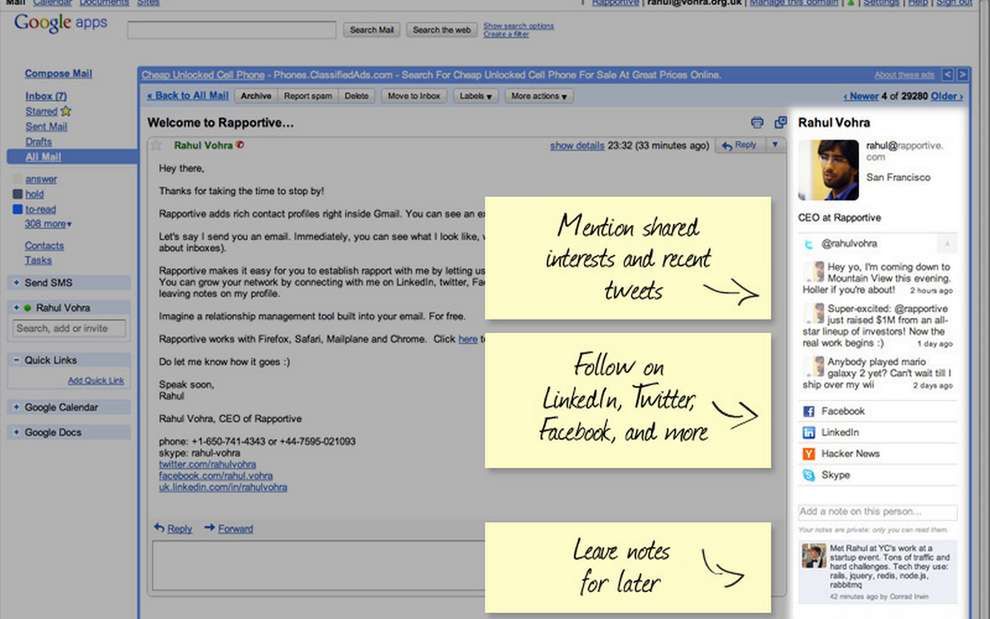Star the Welcome to Rapportive message
This screenshot has width=990, height=619.
coord(156,145)
